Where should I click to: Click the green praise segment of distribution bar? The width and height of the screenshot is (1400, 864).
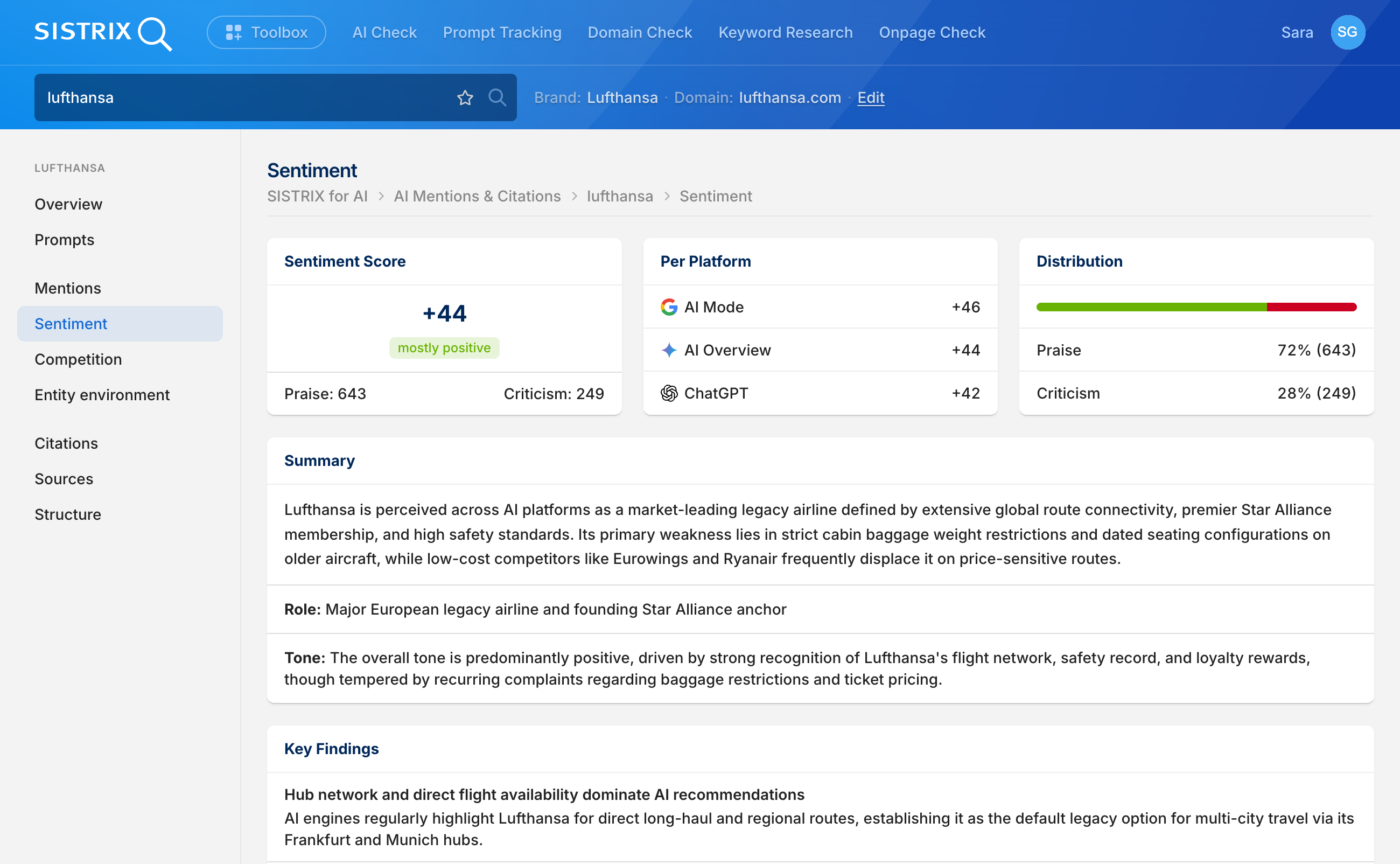tap(1152, 307)
